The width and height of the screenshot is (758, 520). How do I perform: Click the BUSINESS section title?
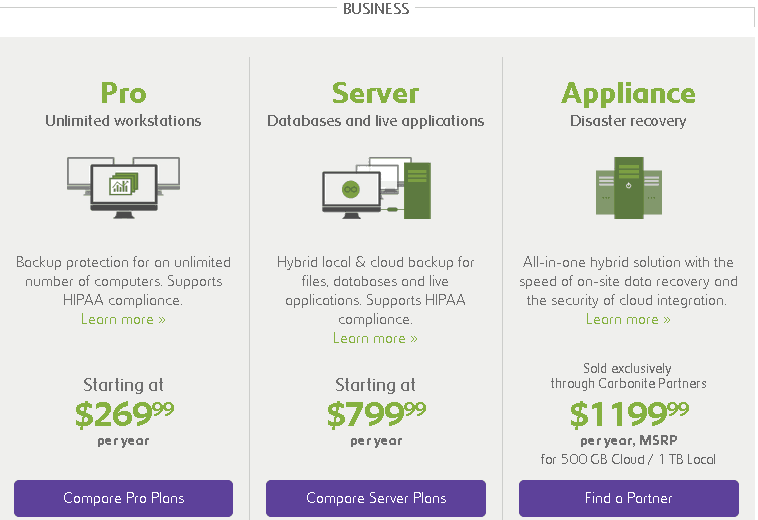pos(376,9)
